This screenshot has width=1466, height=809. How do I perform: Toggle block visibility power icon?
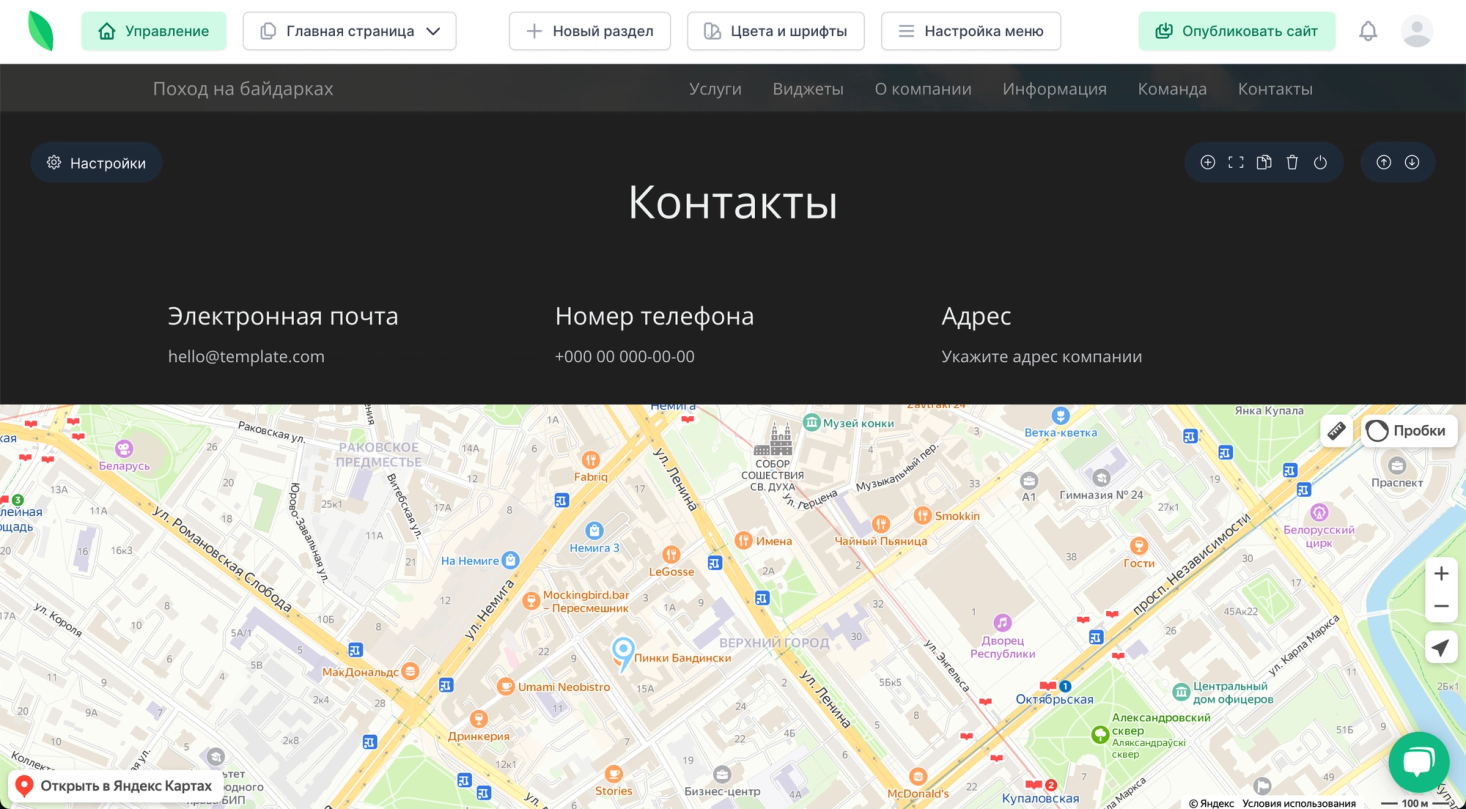coord(1320,162)
